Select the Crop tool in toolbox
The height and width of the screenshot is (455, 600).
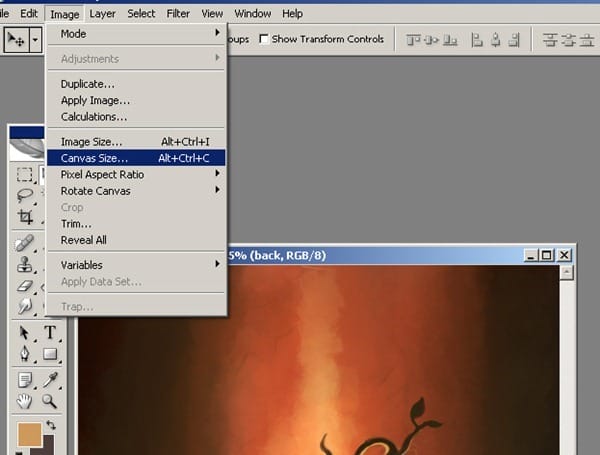click(x=25, y=217)
